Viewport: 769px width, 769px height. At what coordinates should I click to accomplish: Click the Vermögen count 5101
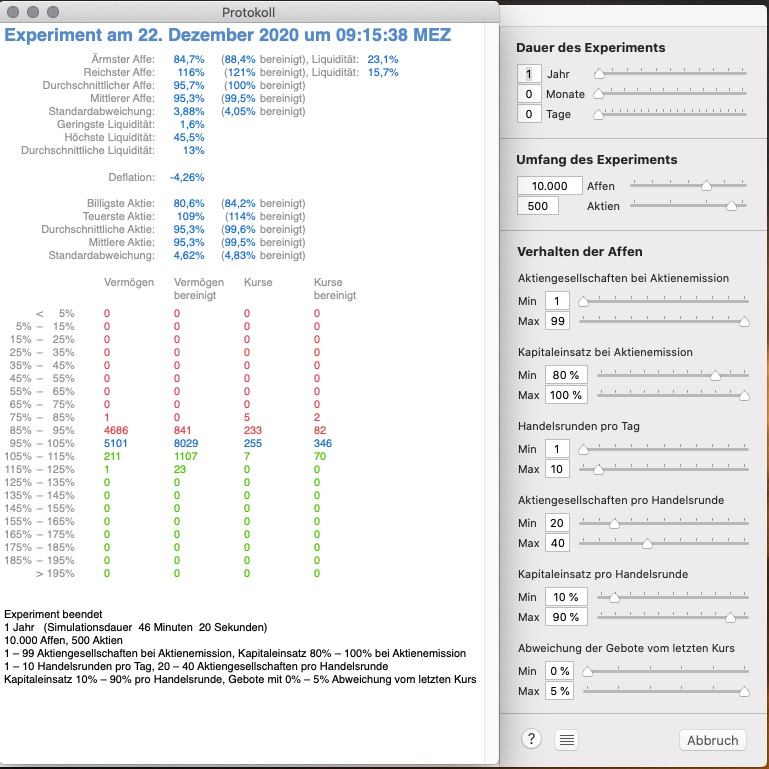tap(116, 443)
